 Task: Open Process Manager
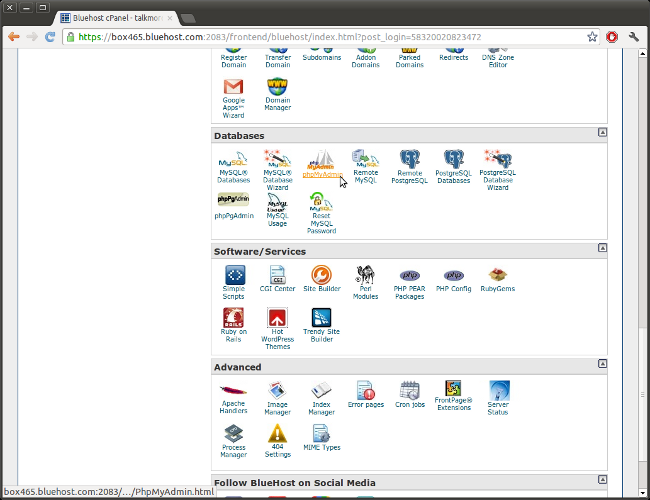click(234, 441)
